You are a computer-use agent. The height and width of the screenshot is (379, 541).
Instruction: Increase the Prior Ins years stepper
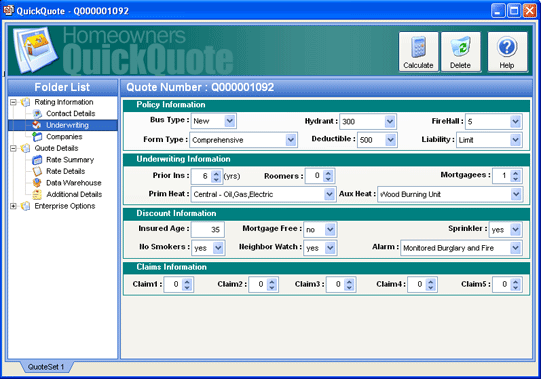216,174
